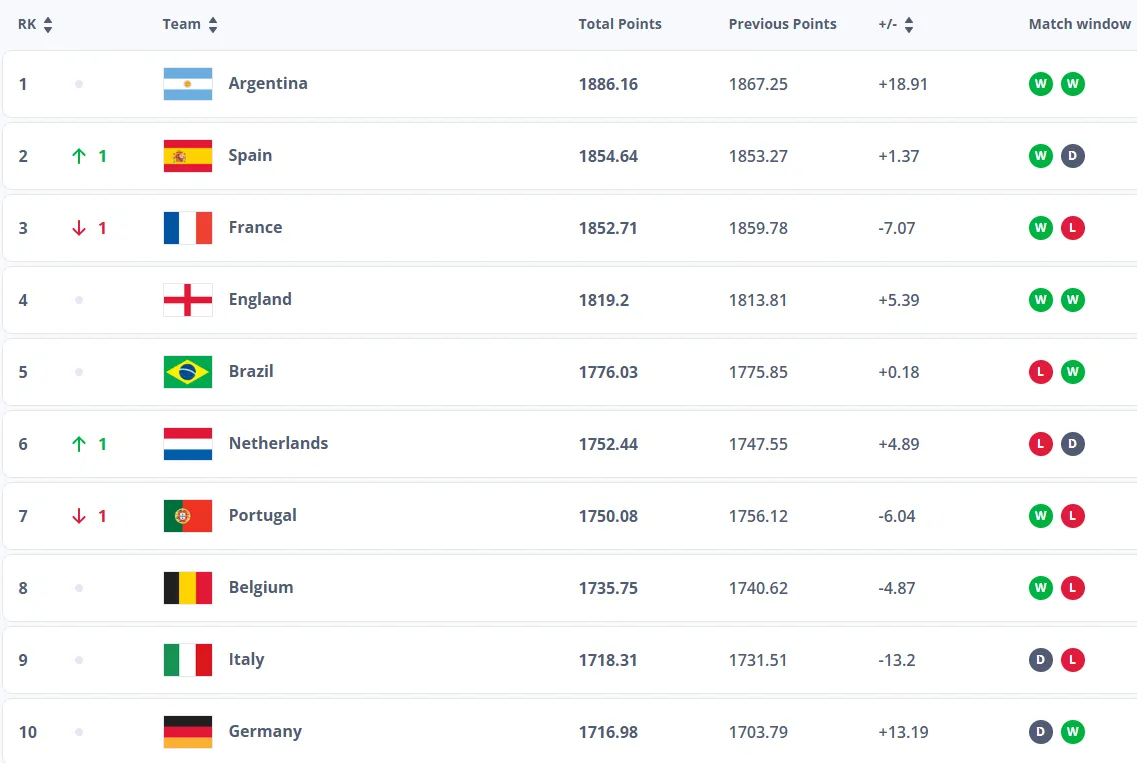
Task: Open the Netherlands team link
Action: (278, 443)
